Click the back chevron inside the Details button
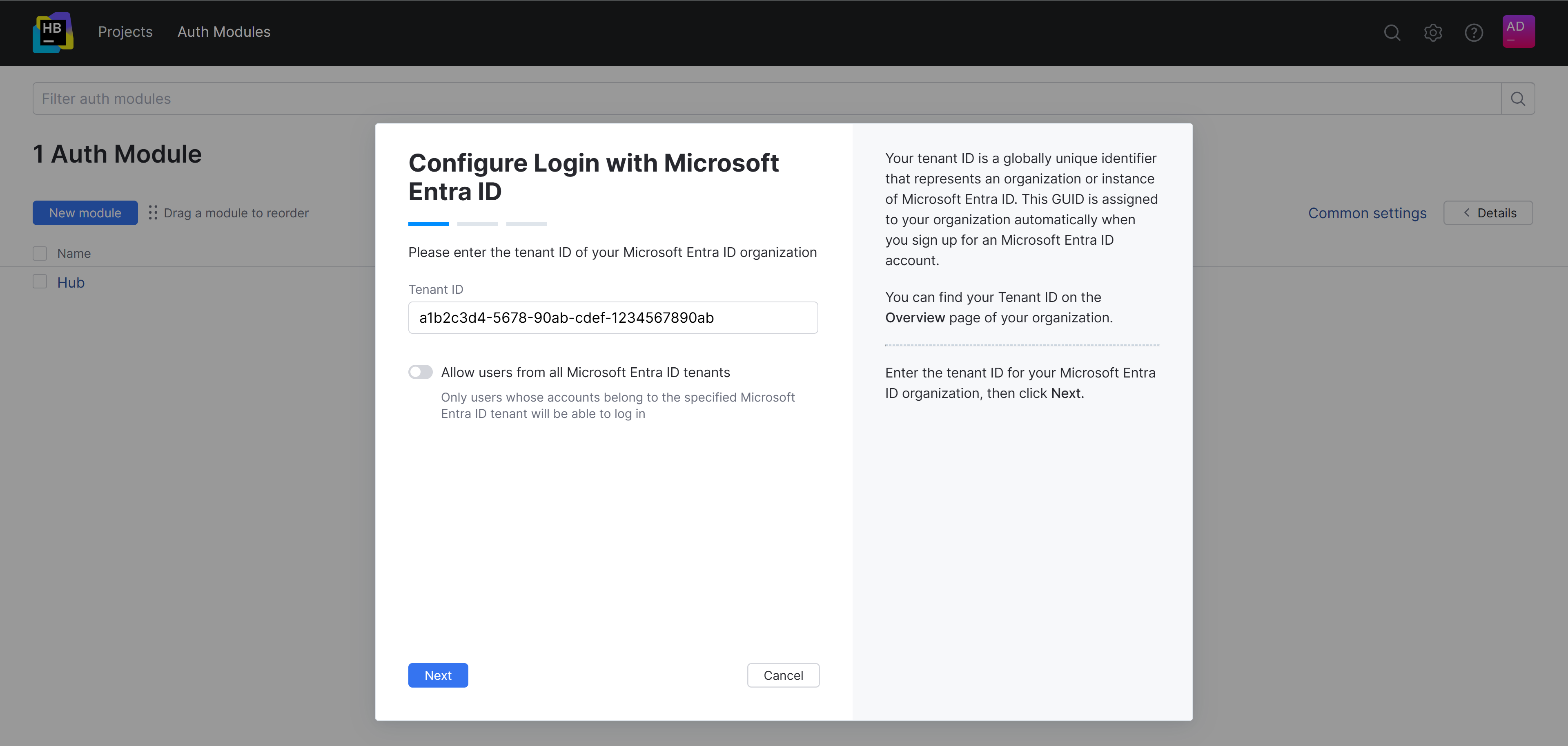This screenshot has height=746, width=1568. [1467, 213]
